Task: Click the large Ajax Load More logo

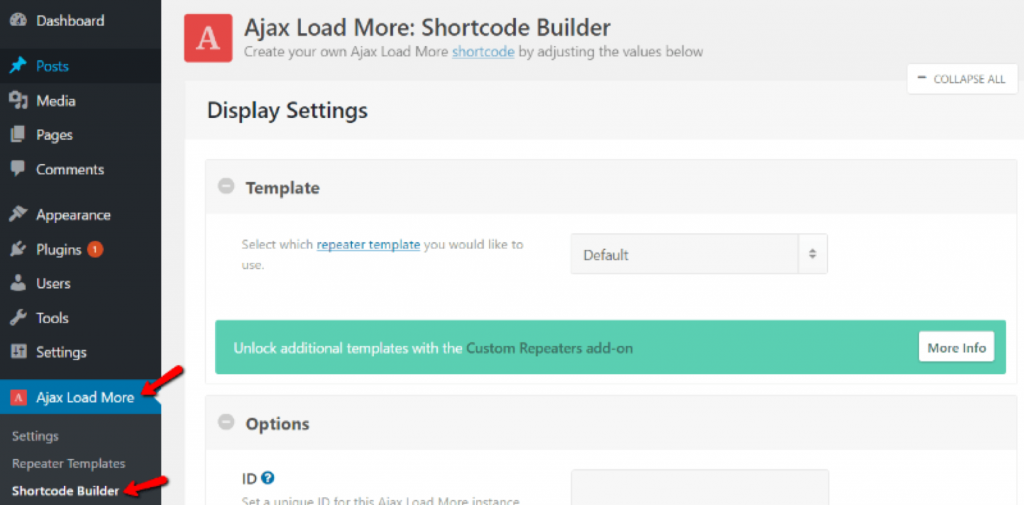Action: click(x=208, y=39)
